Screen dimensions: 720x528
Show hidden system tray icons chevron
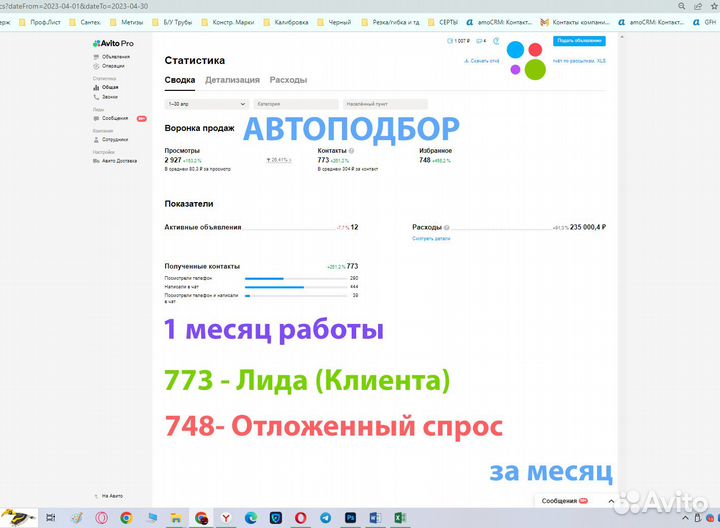point(685,518)
